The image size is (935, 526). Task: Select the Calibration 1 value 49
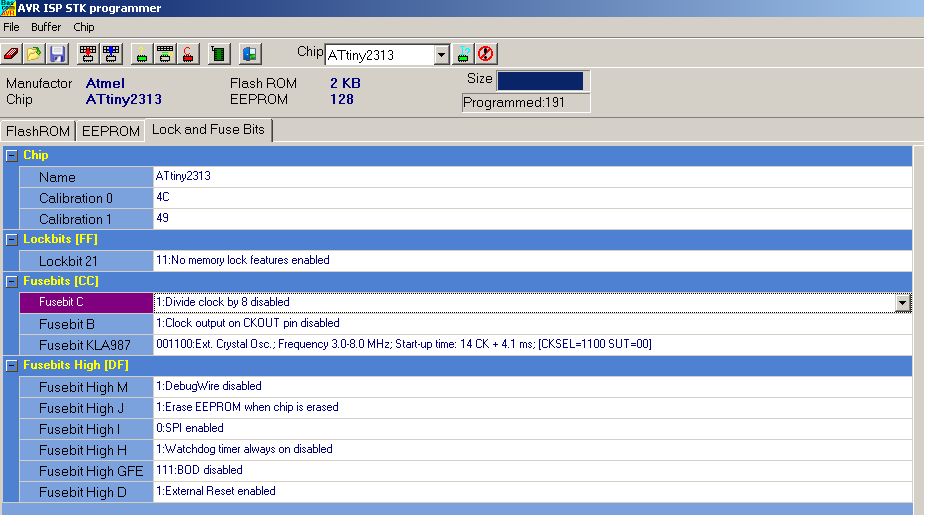pyautogui.click(x=532, y=218)
